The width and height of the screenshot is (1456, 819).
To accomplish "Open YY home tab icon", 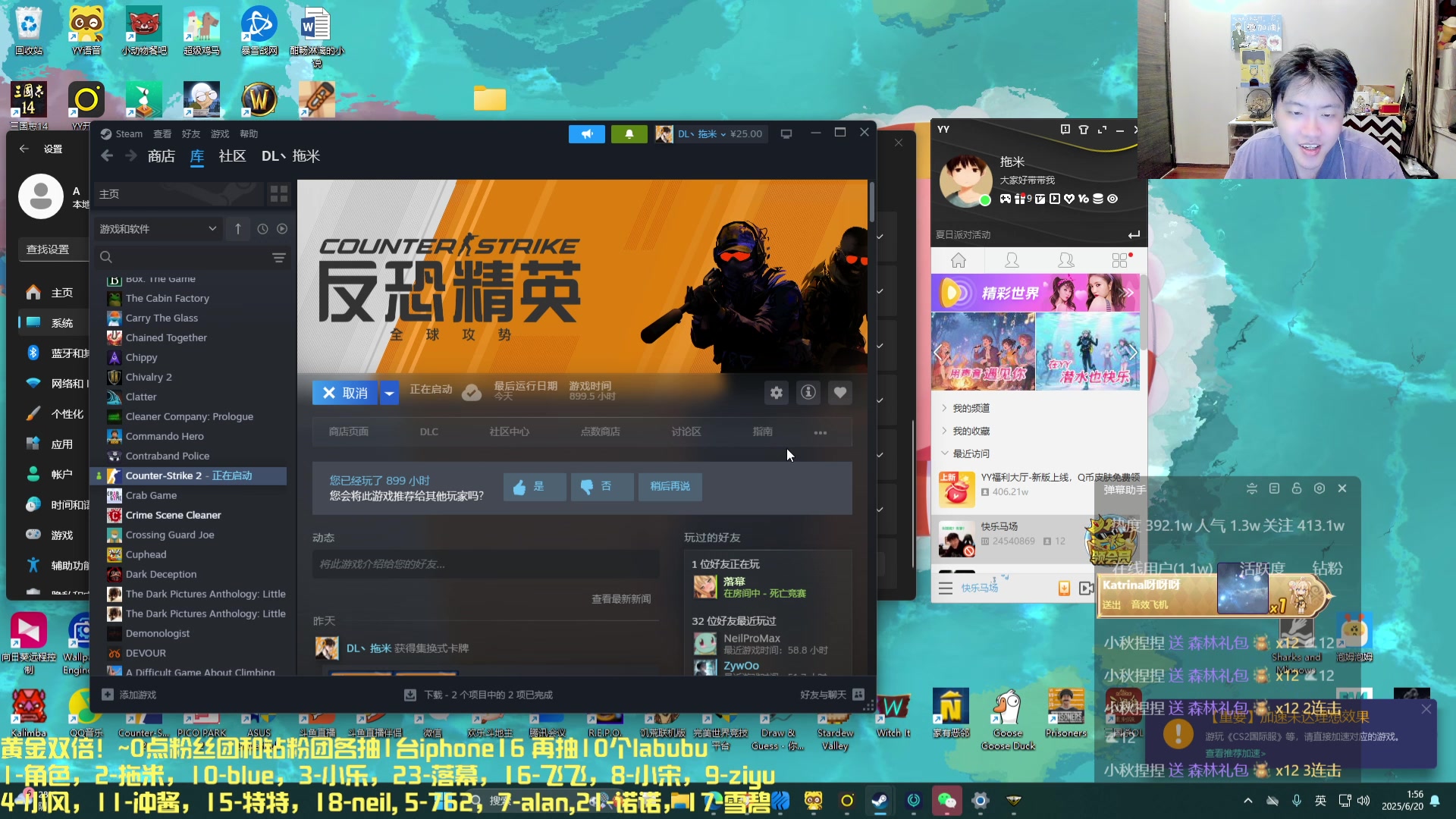I will pyautogui.click(x=959, y=261).
